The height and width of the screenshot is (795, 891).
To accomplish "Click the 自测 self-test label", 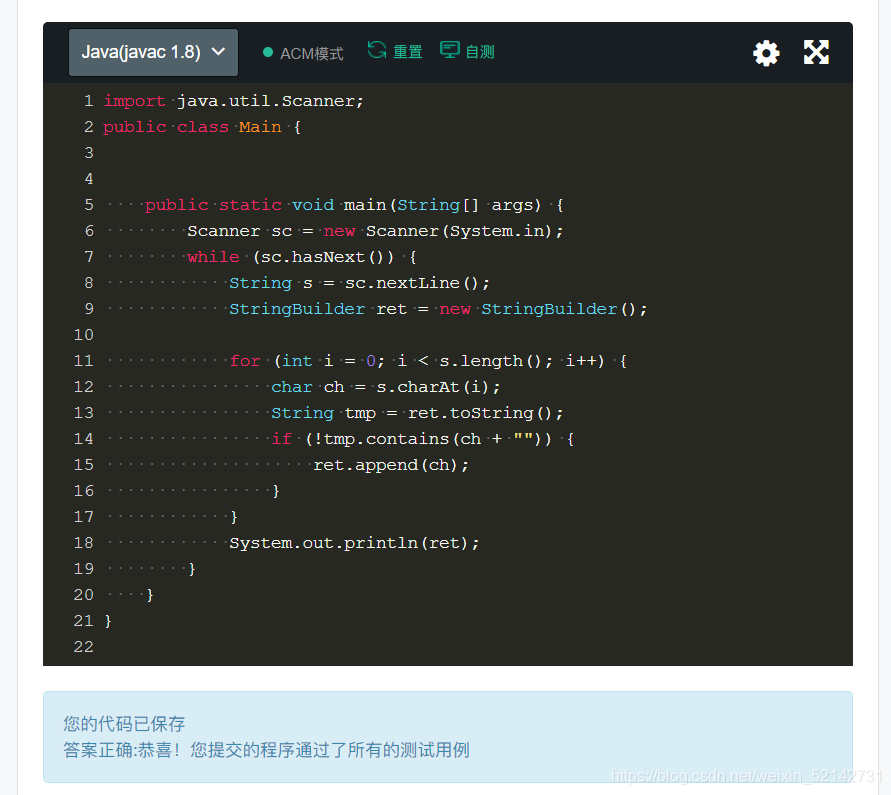I will [x=480, y=52].
